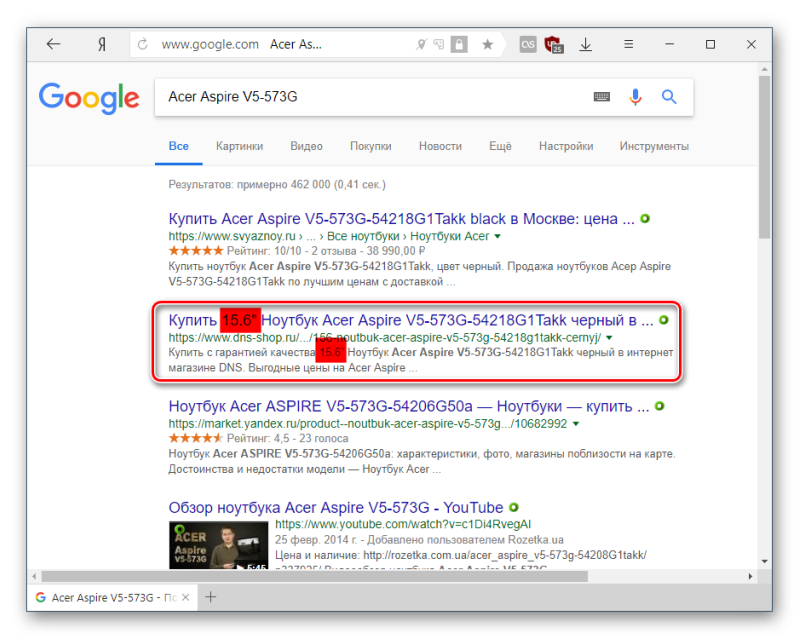Open a new tab with the plus button
800x639 pixels.
click(x=211, y=597)
